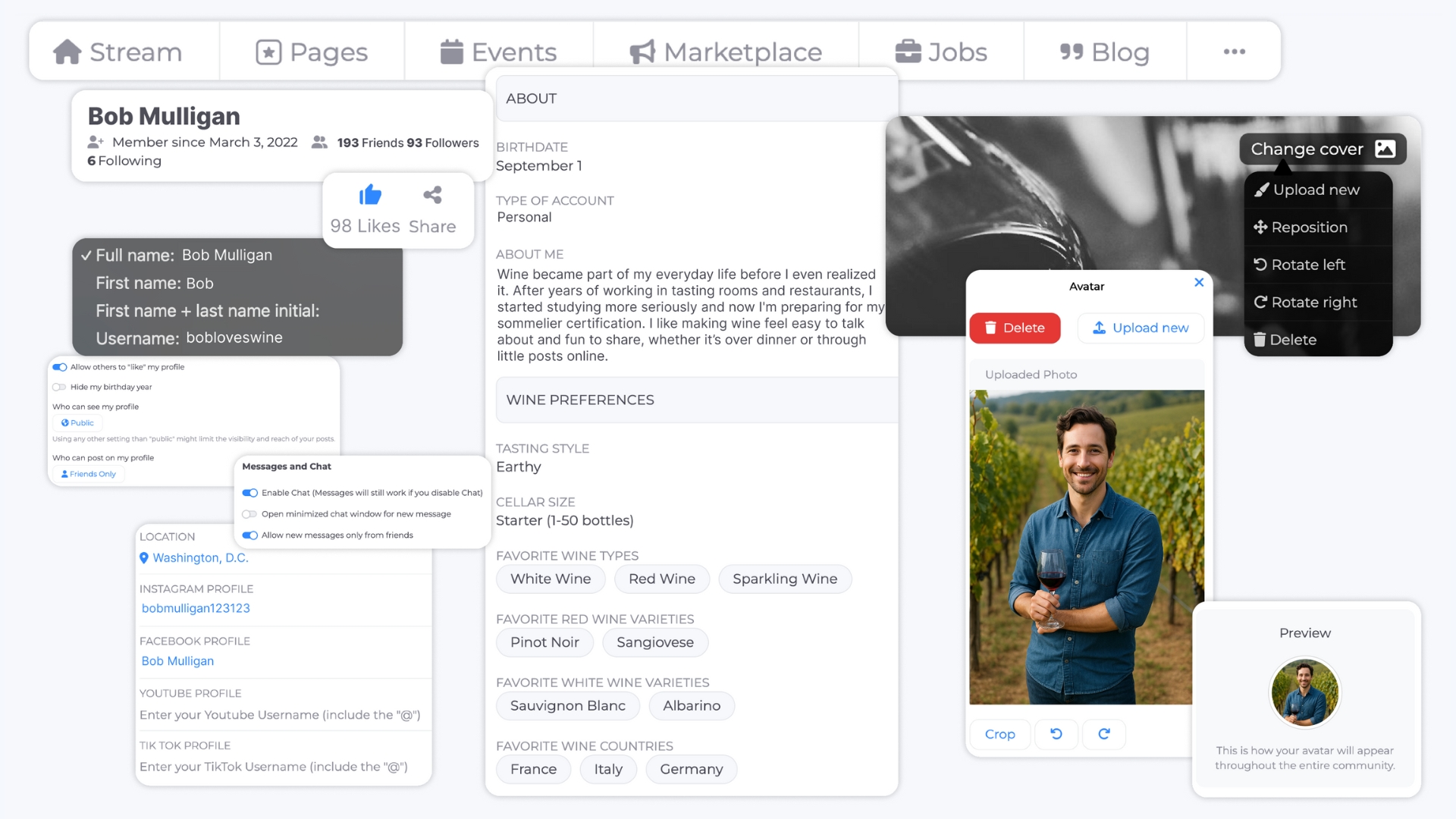Open the 'Public' profile visibility dropdown

coord(77,423)
